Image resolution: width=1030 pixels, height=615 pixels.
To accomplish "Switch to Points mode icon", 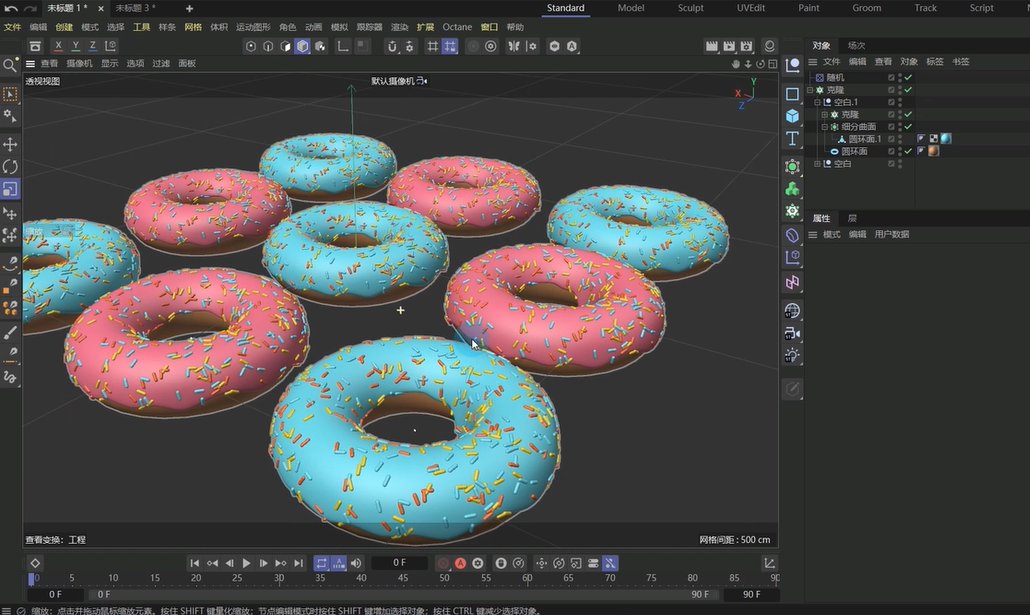I will coord(250,46).
